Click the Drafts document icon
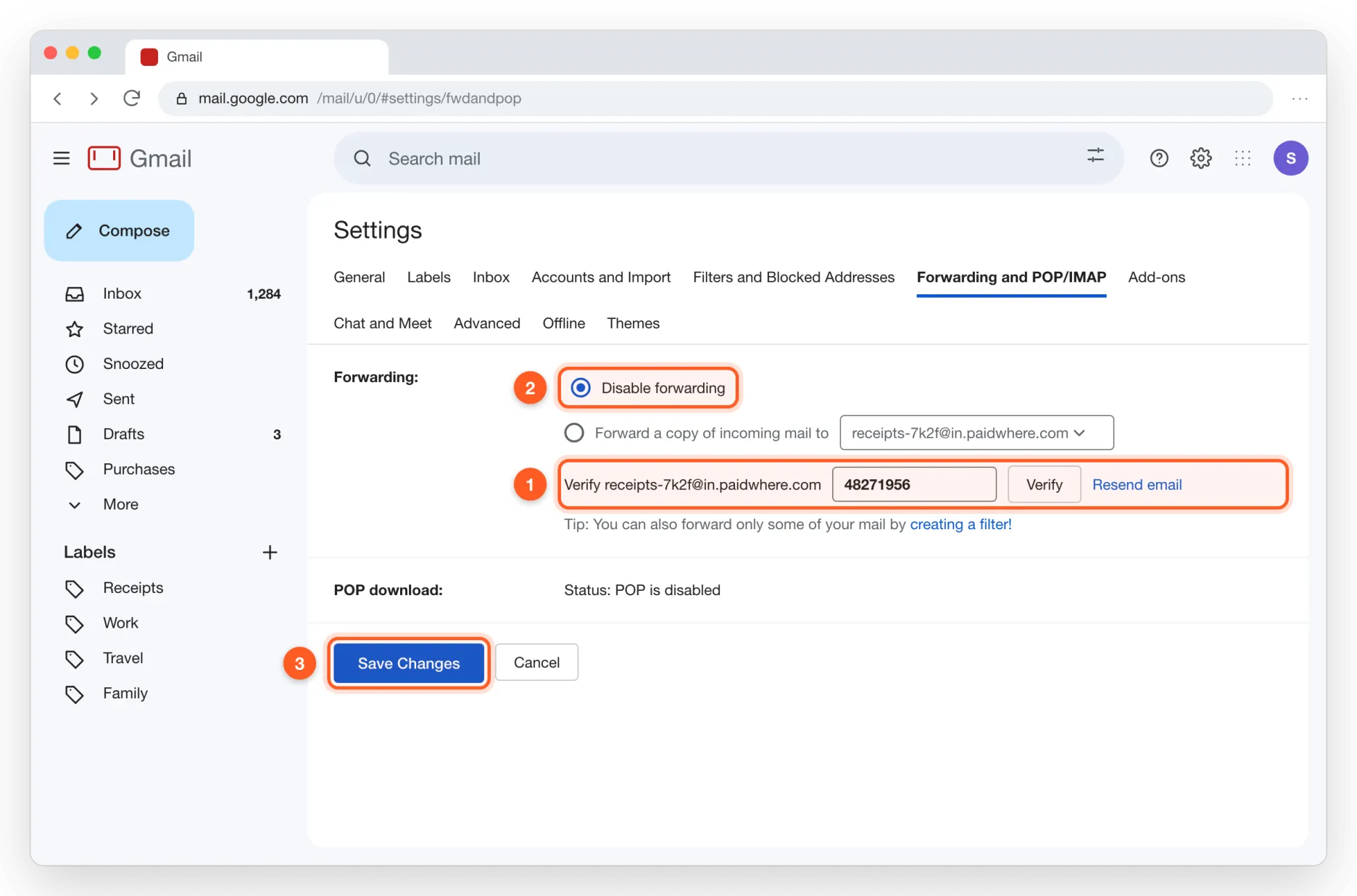 [75, 434]
